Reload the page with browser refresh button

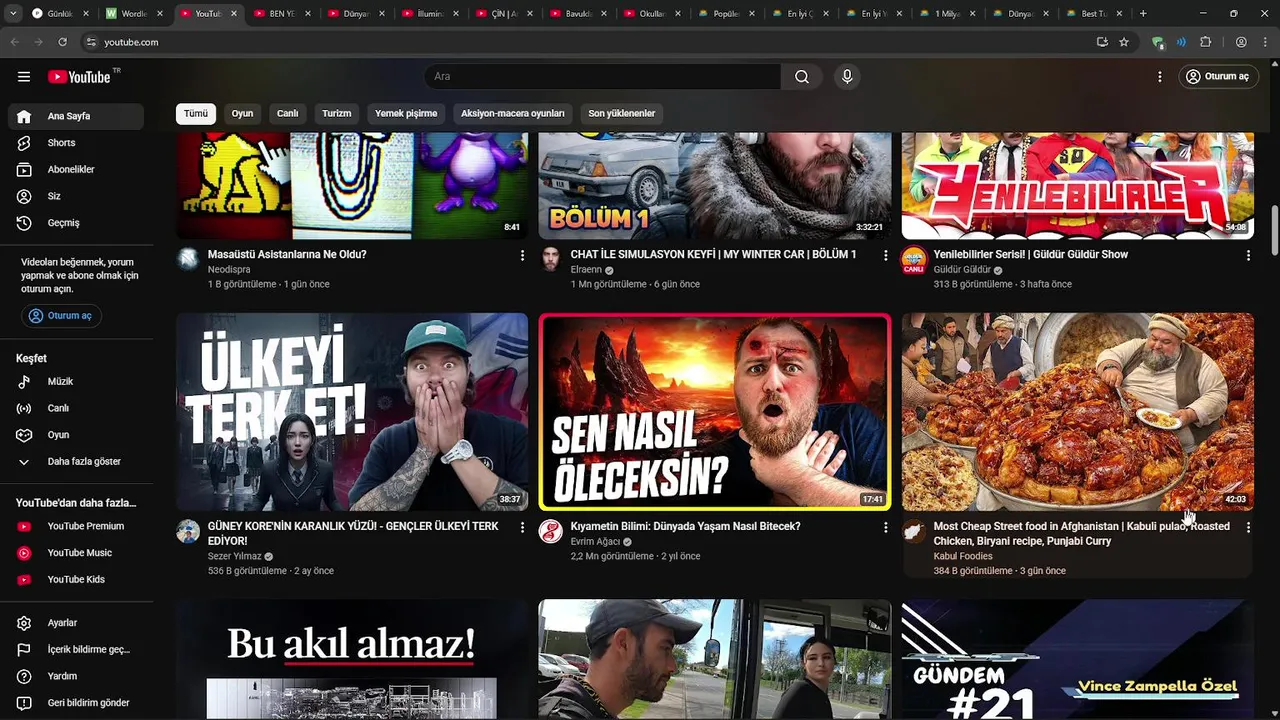tap(62, 42)
